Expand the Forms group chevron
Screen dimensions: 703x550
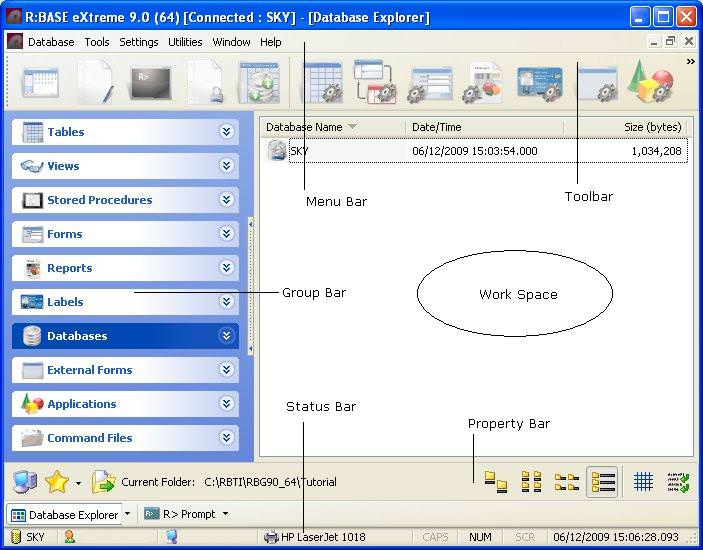coord(226,234)
